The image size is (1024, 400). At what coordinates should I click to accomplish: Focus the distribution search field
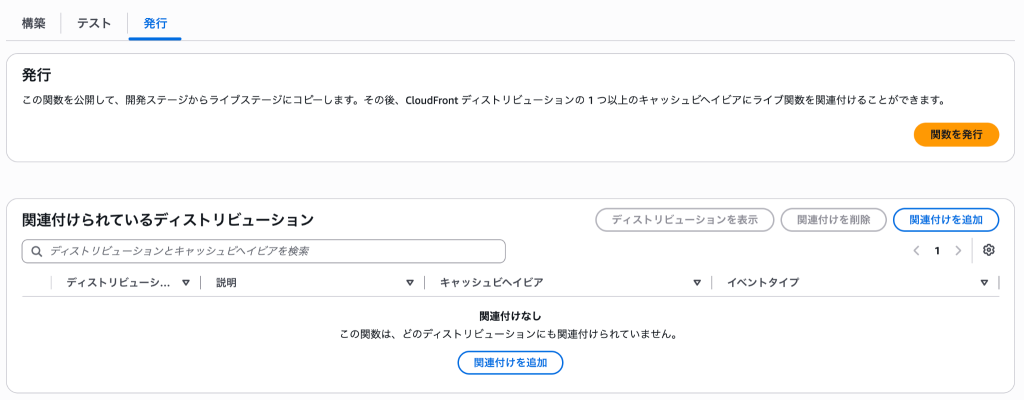click(x=264, y=251)
